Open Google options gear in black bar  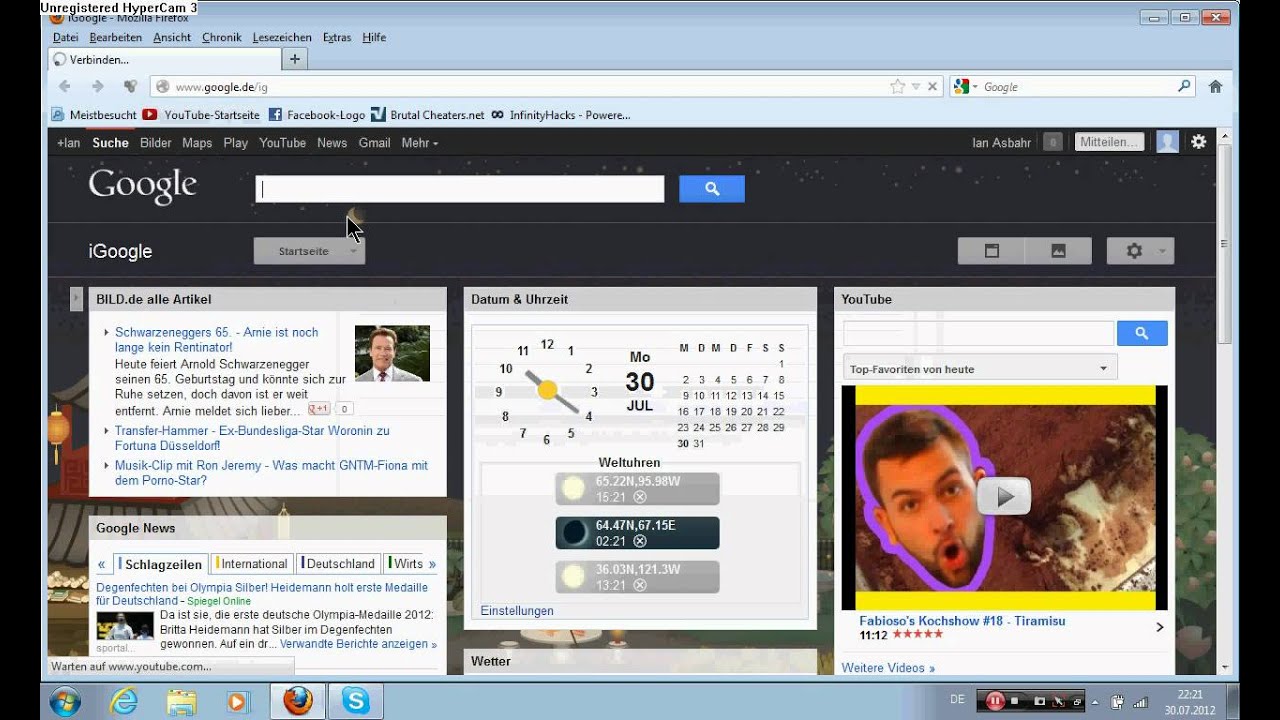click(x=1199, y=142)
